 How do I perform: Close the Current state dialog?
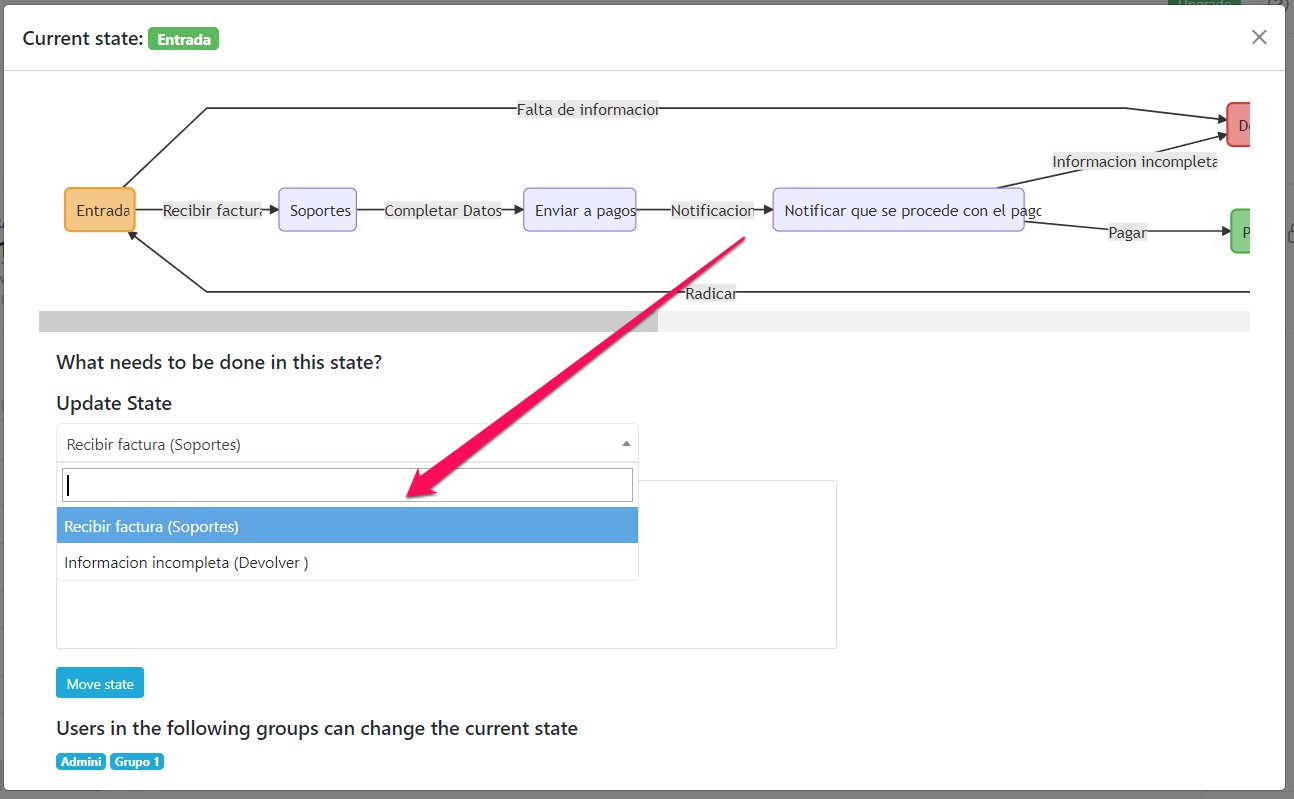tap(1259, 37)
